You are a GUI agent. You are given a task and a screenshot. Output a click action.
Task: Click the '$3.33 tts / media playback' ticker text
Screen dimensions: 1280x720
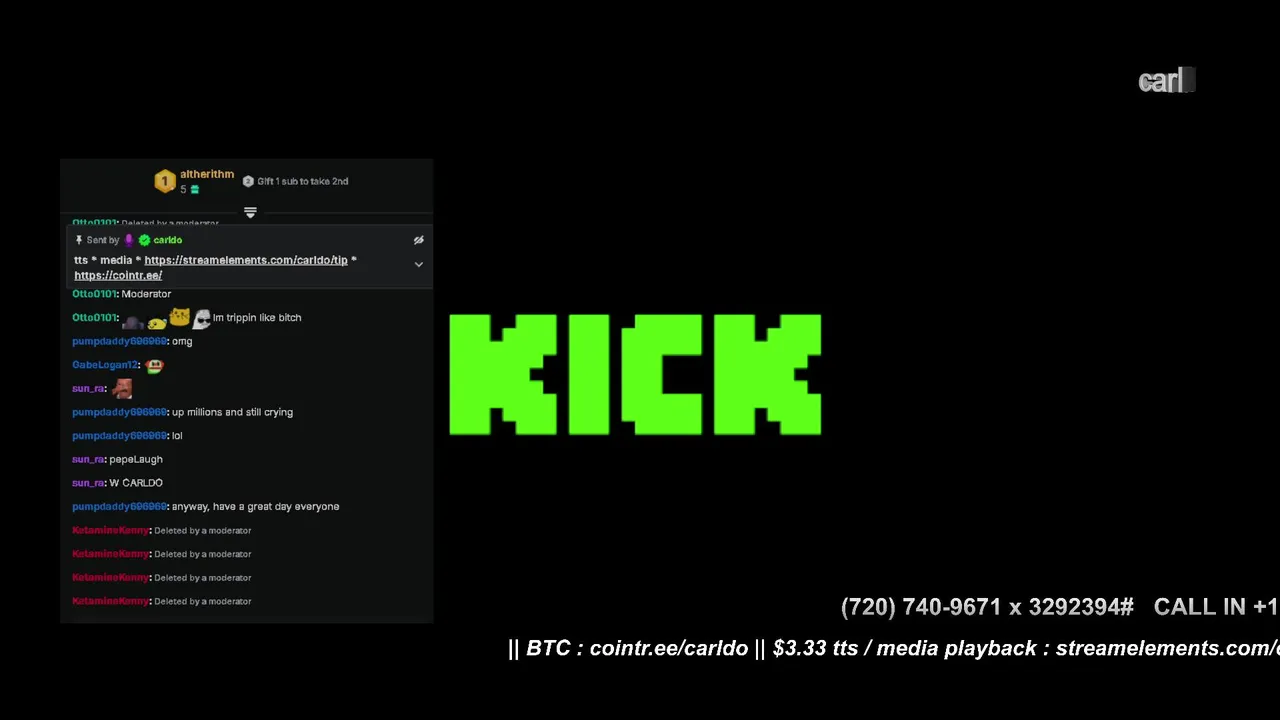click(904, 648)
